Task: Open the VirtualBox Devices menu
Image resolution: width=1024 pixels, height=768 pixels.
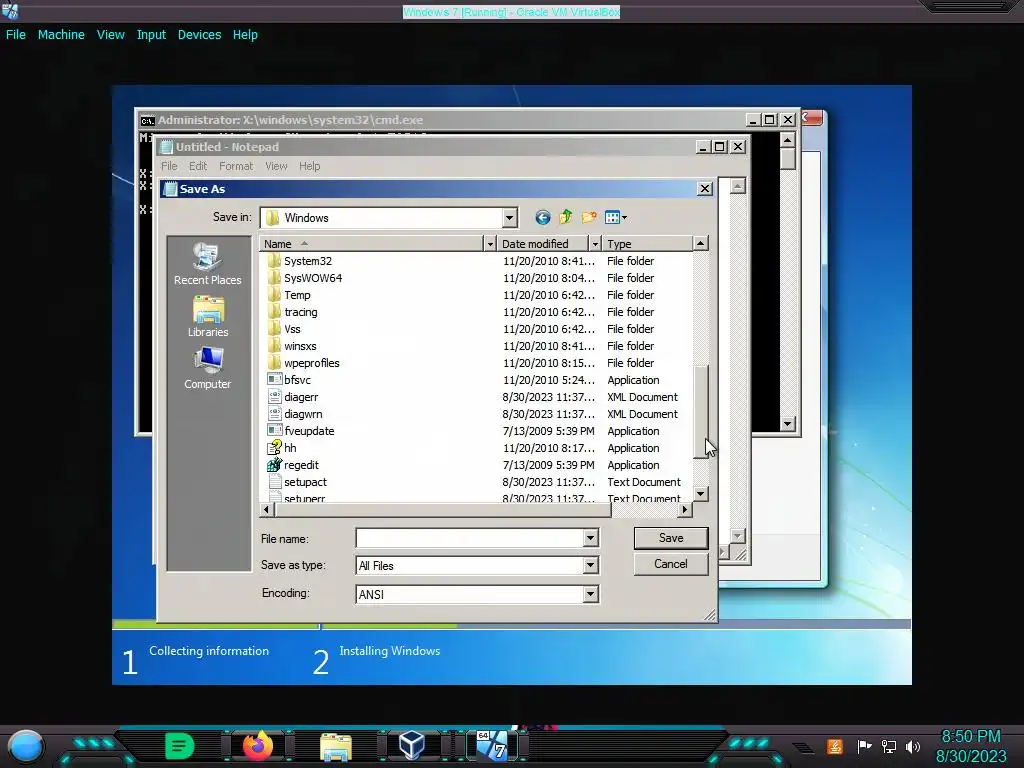Action: click(x=199, y=35)
